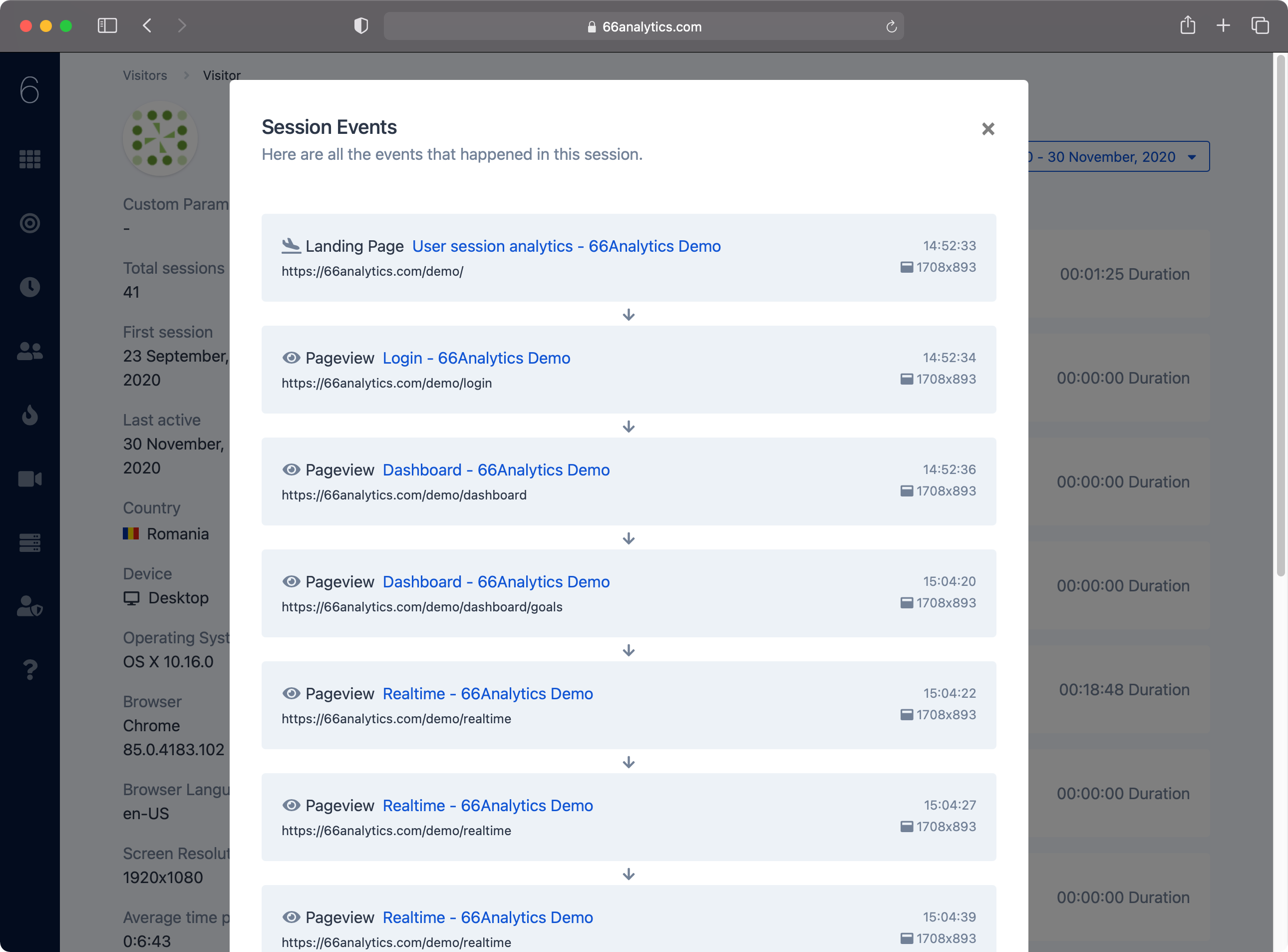Viewport: 1288px width, 952px height.
Task: Click the eye icon beside Login pageview
Action: [x=292, y=358]
